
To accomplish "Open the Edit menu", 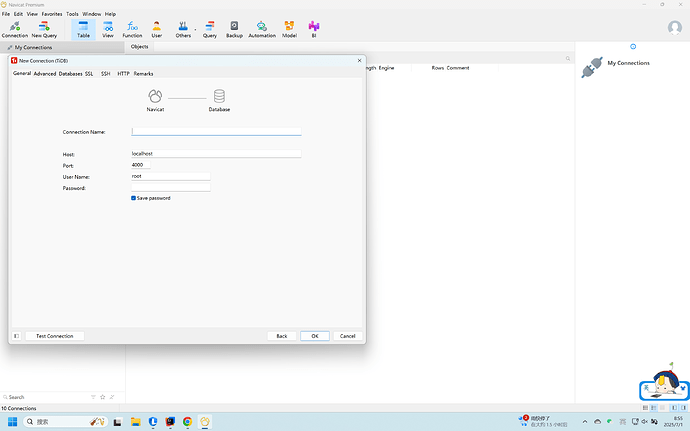I will coord(18,14).
